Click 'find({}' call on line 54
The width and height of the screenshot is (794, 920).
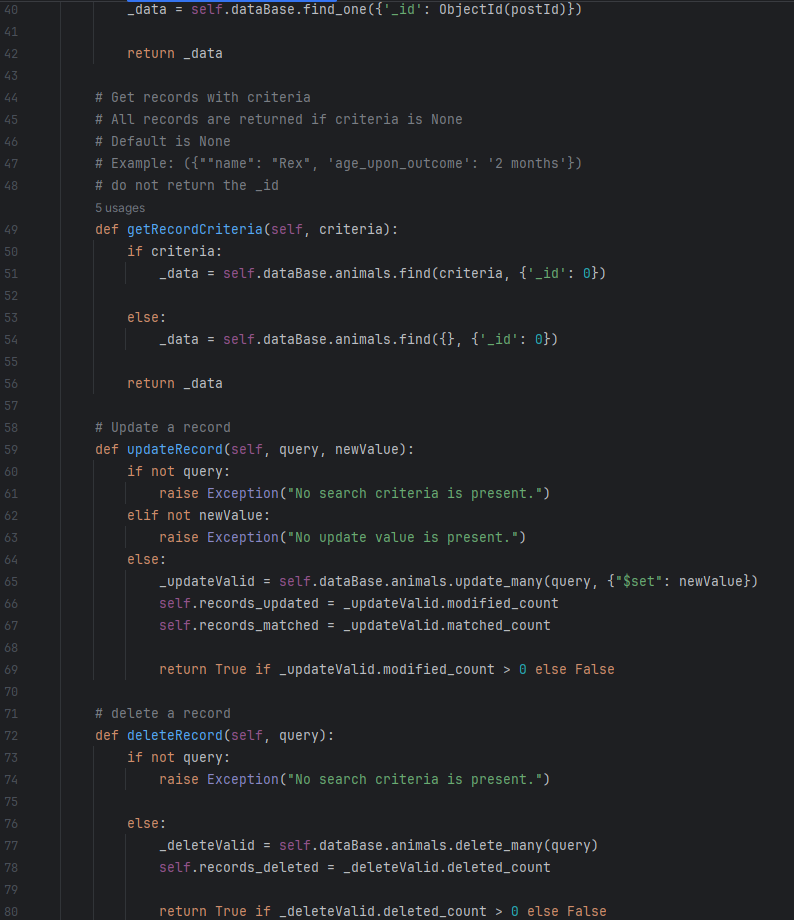pyautogui.click(x=427, y=339)
